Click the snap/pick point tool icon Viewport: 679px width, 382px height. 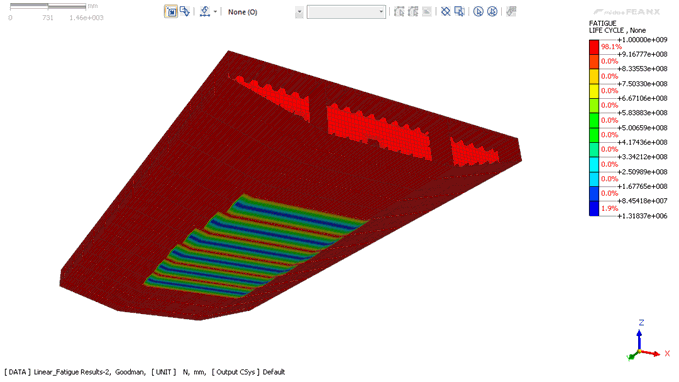pyautogui.click(x=205, y=12)
